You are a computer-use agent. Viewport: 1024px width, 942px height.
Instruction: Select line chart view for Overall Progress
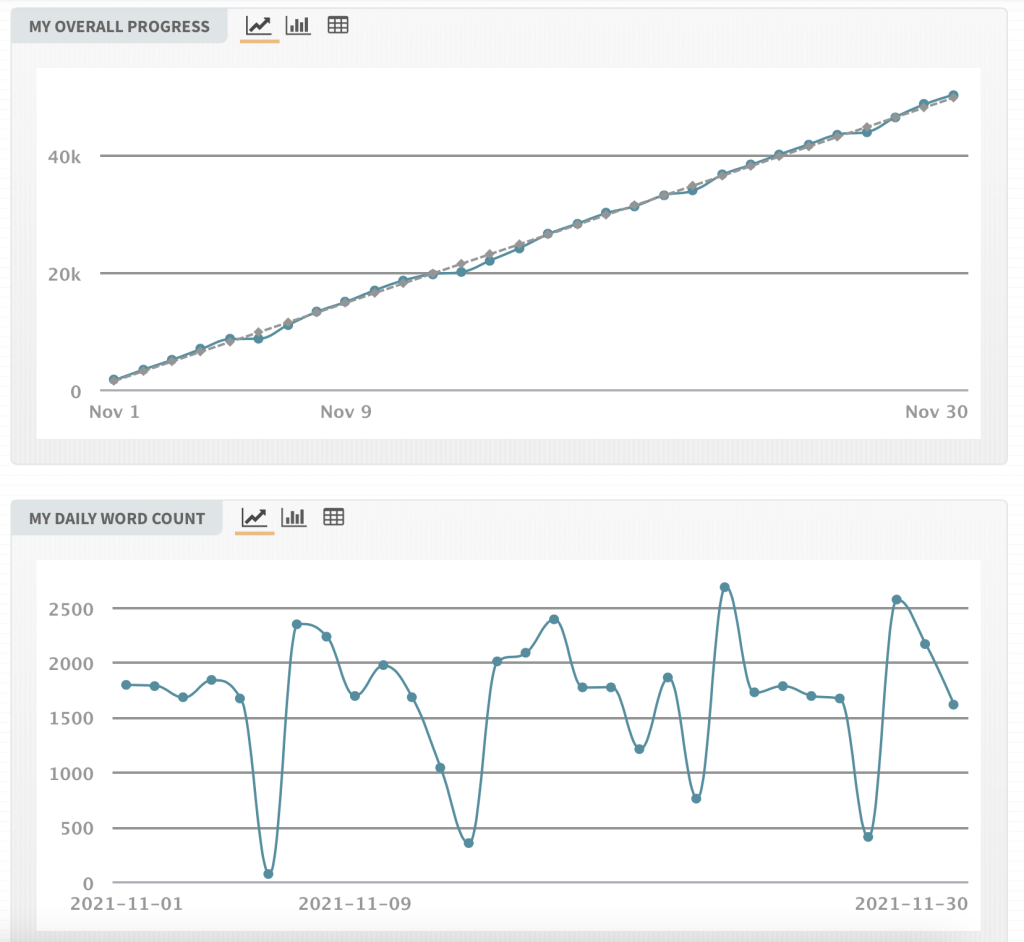[x=260, y=26]
